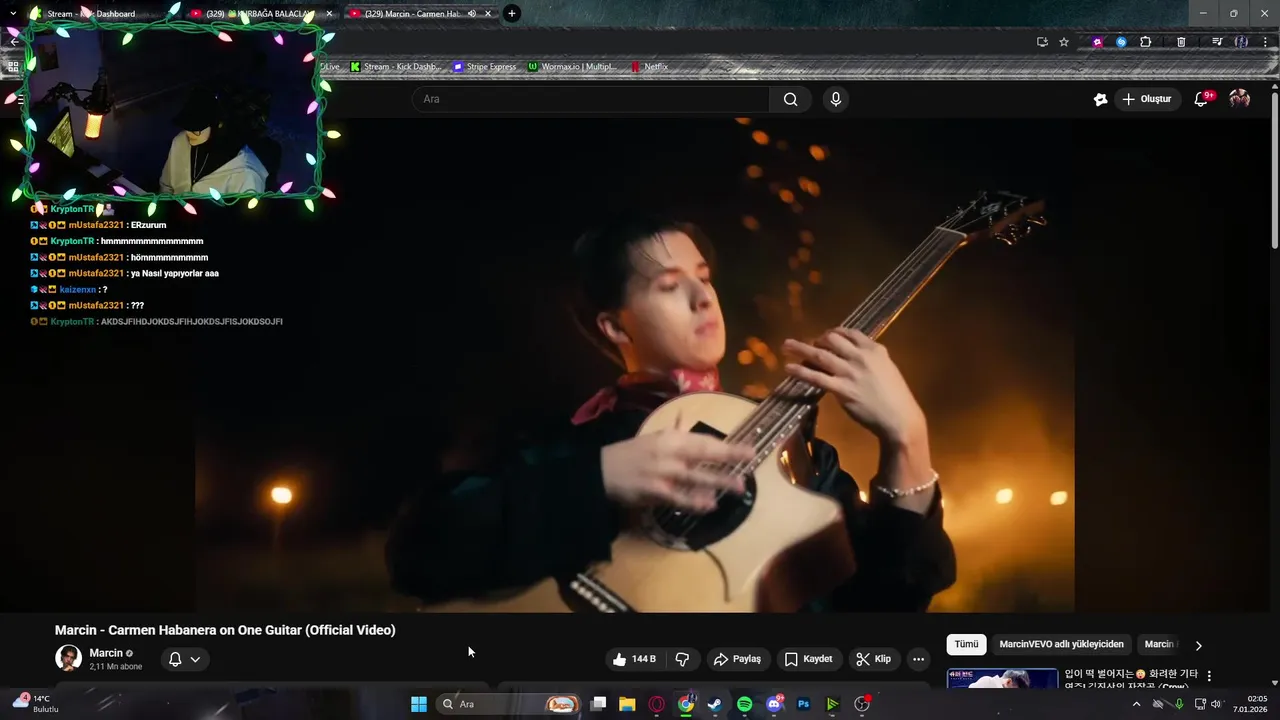The height and width of the screenshot is (720, 1280).
Task: Toggle the channel notification bell for Marcin
Action: click(175, 659)
